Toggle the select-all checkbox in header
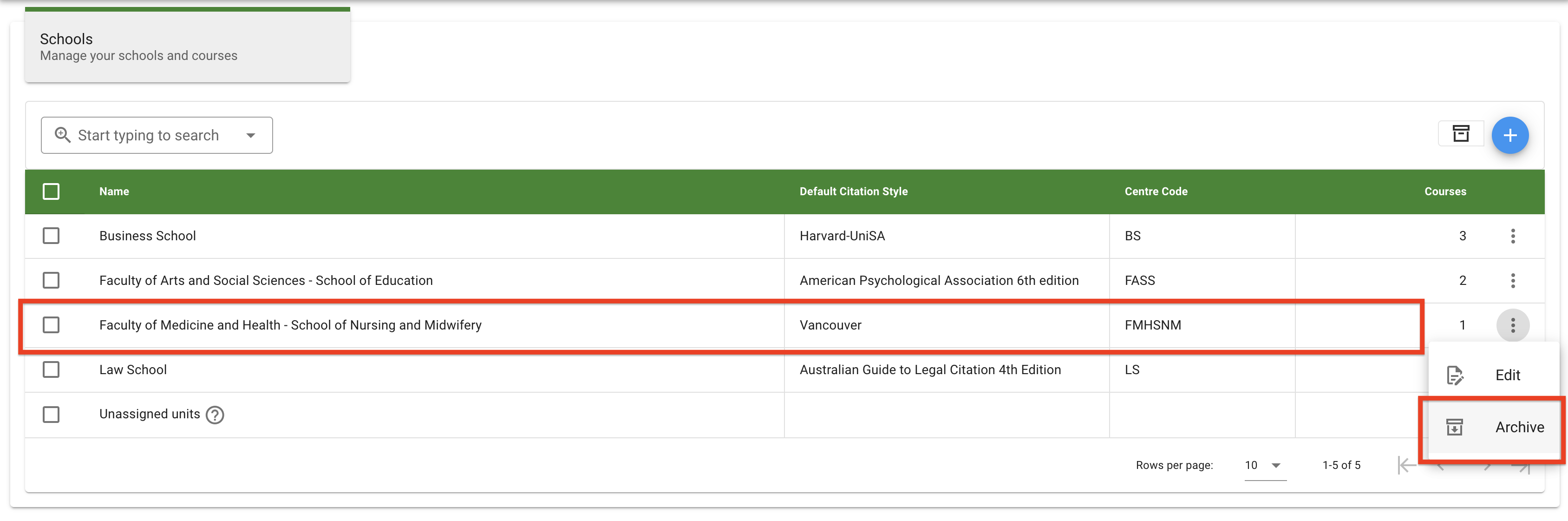Image resolution: width=1568 pixels, height=521 pixels. [x=51, y=191]
